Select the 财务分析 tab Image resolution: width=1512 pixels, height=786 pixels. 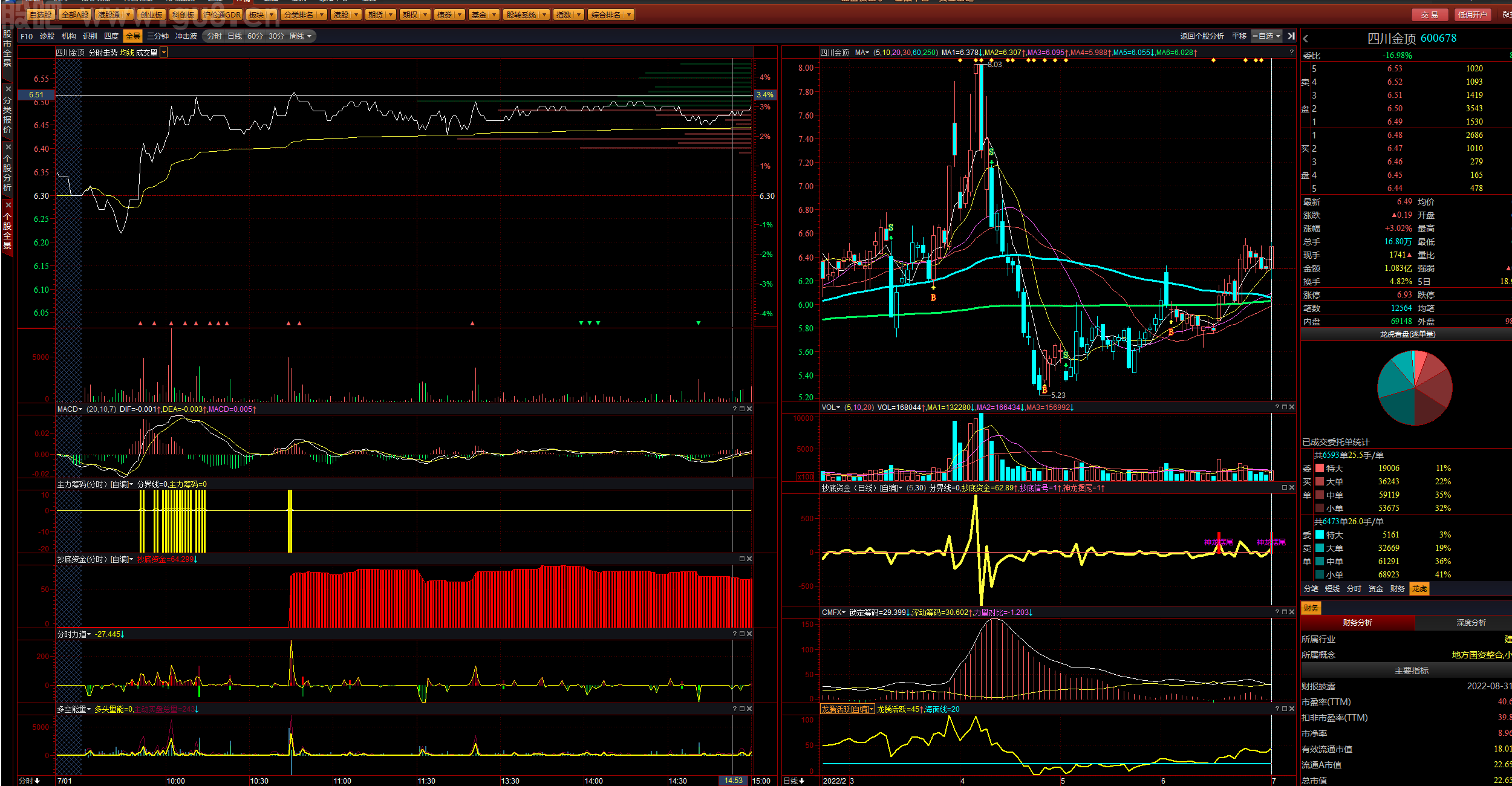pyautogui.click(x=1358, y=623)
